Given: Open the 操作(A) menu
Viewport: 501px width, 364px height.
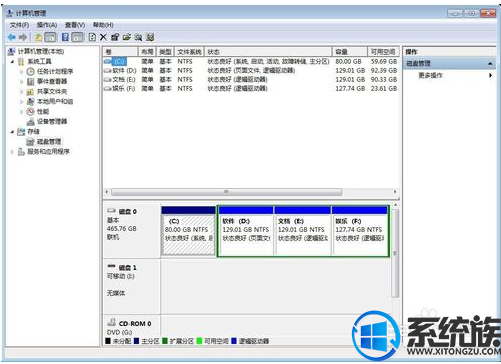Looking at the screenshot, I should coord(47,25).
